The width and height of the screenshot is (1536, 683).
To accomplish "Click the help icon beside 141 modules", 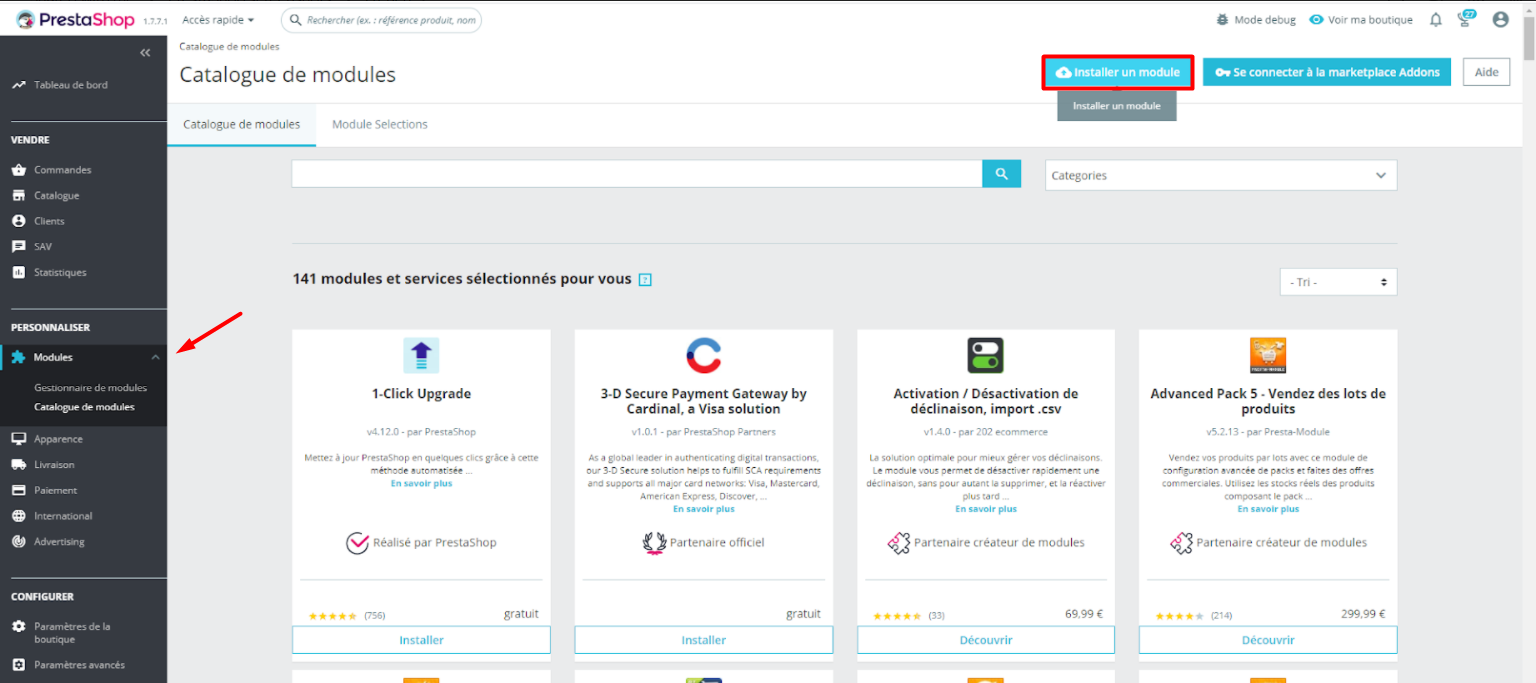I will [645, 280].
